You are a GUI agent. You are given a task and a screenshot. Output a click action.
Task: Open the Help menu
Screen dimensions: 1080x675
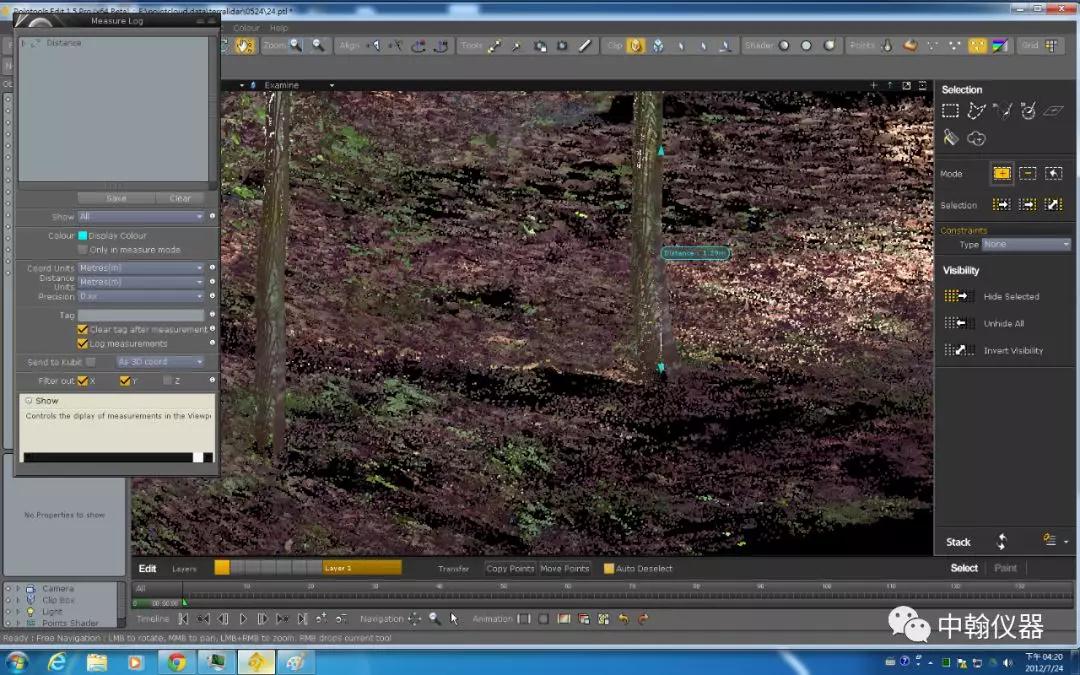pos(278,28)
